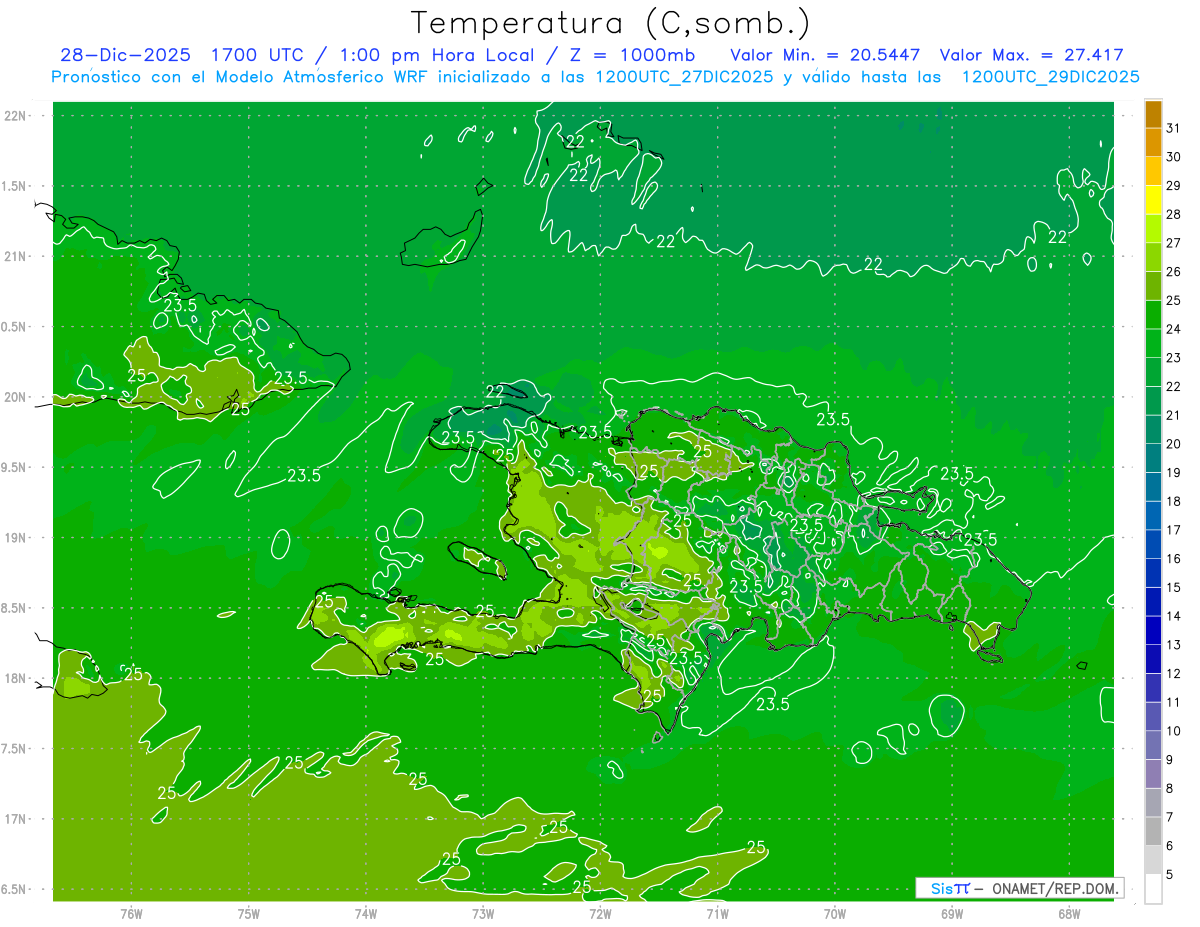Click the 'Temperatura (C,somb.)' chart title
The height and width of the screenshot is (927, 1200).
pyautogui.click(x=611, y=22)
